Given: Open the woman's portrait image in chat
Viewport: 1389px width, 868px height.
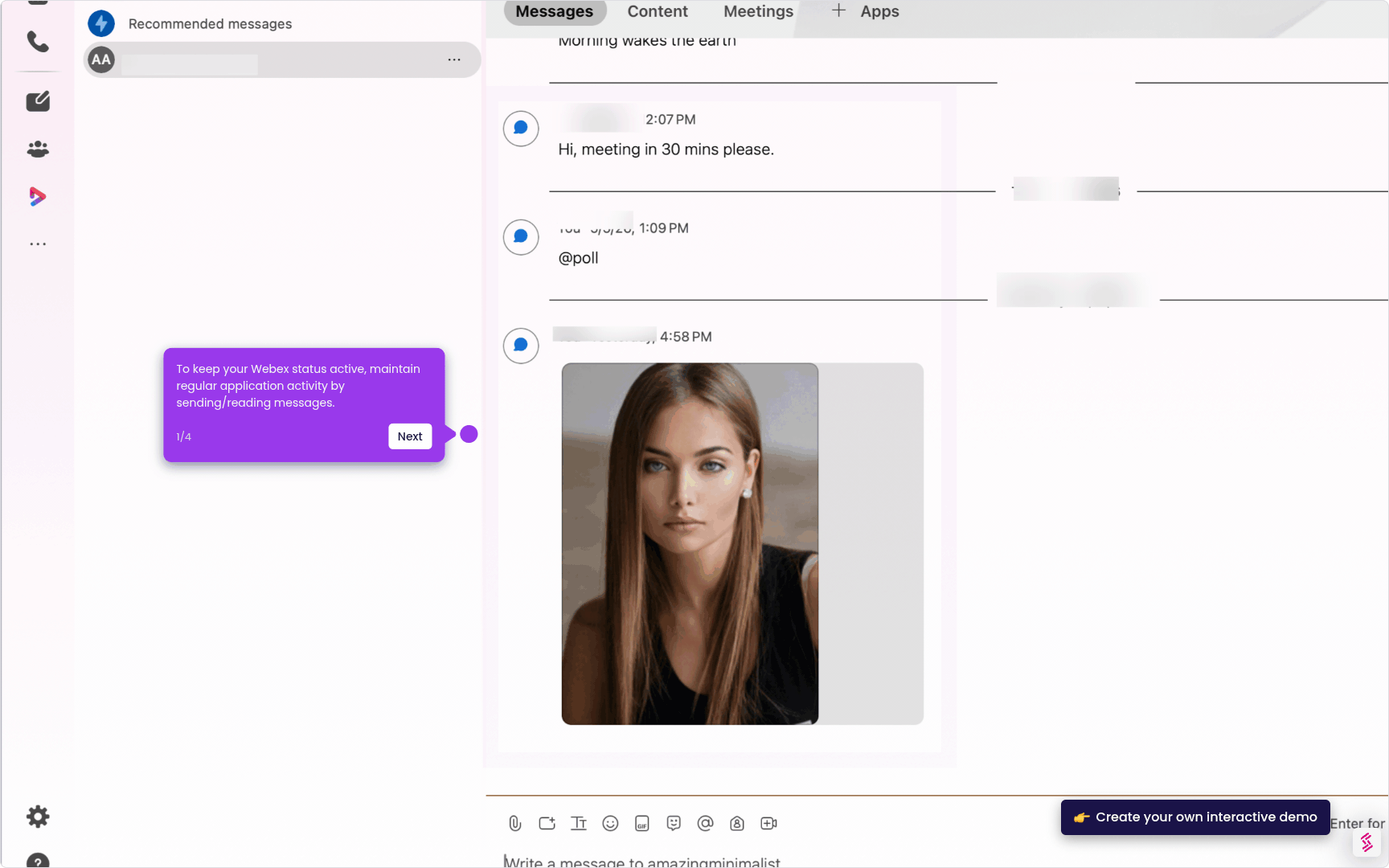Looking at the screenshot, I should coord(690,544).
